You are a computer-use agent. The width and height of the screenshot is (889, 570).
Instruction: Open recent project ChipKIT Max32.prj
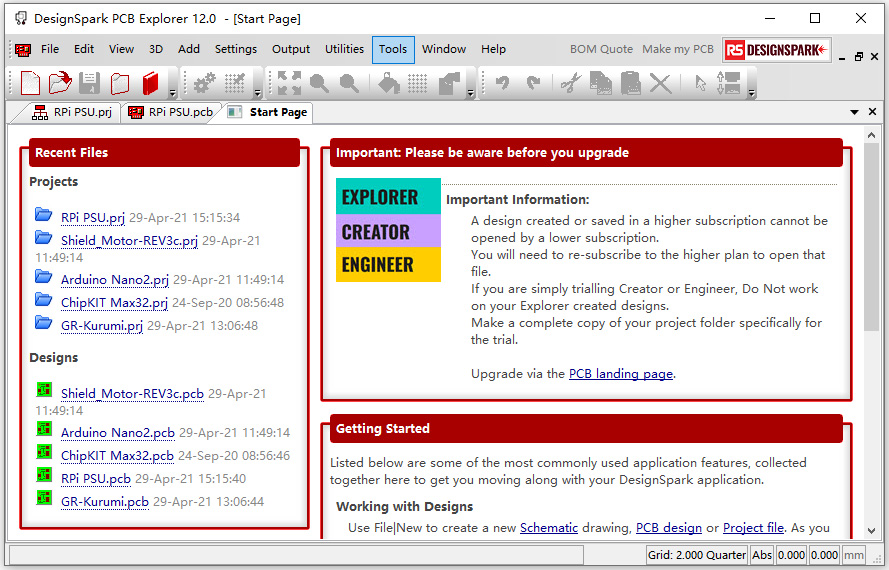(114, 303)
